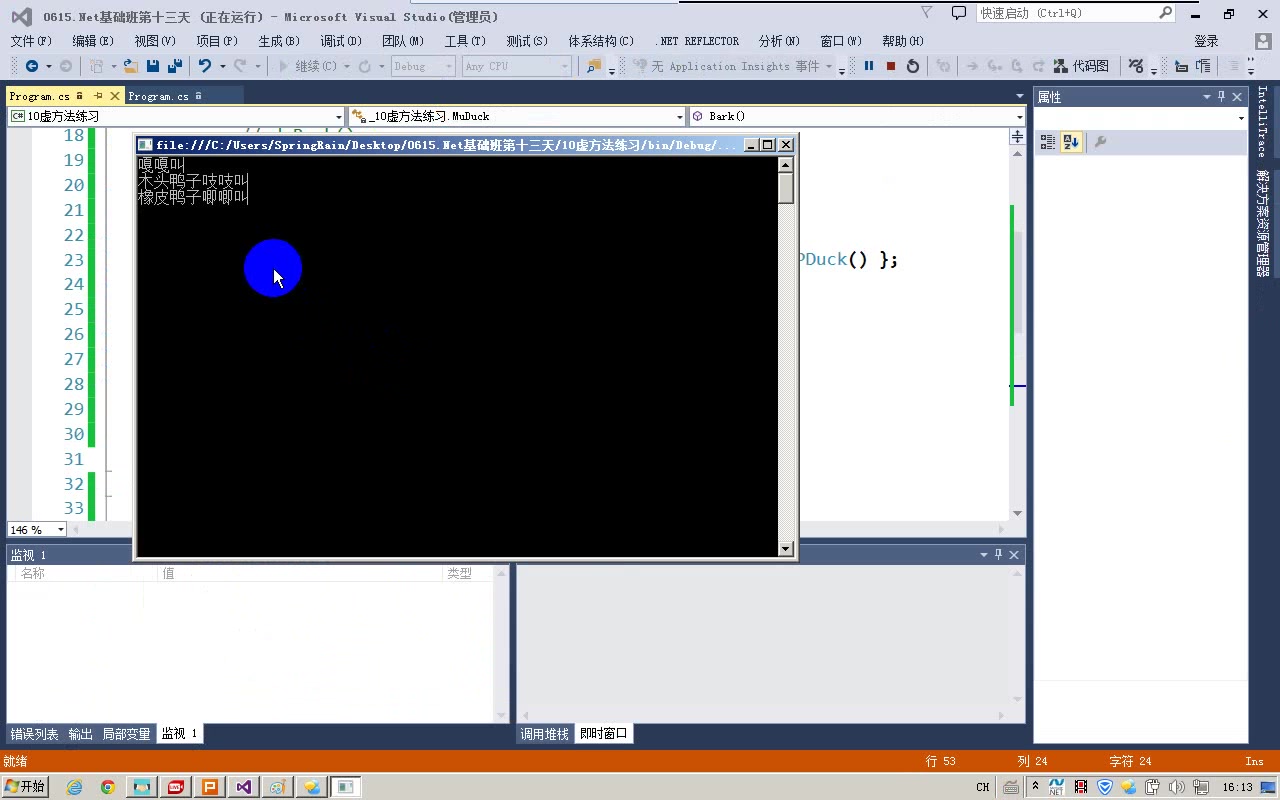Image resolution: width=1280 pixels, height=800 pixels.
Task: Open the 生成(B) menu
Action: [x=279, y=41]
